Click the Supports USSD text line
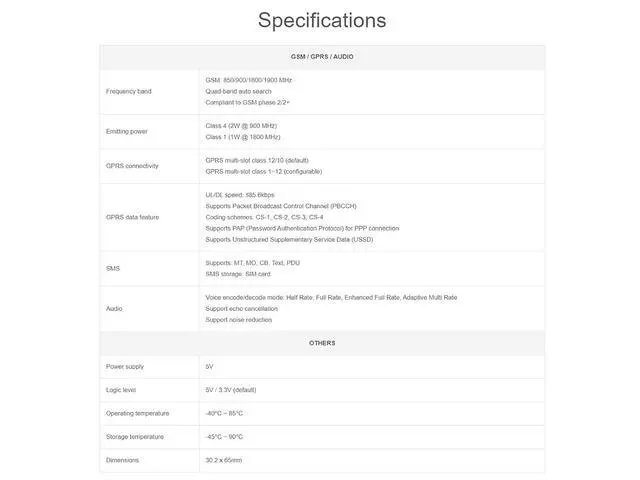 289,240
